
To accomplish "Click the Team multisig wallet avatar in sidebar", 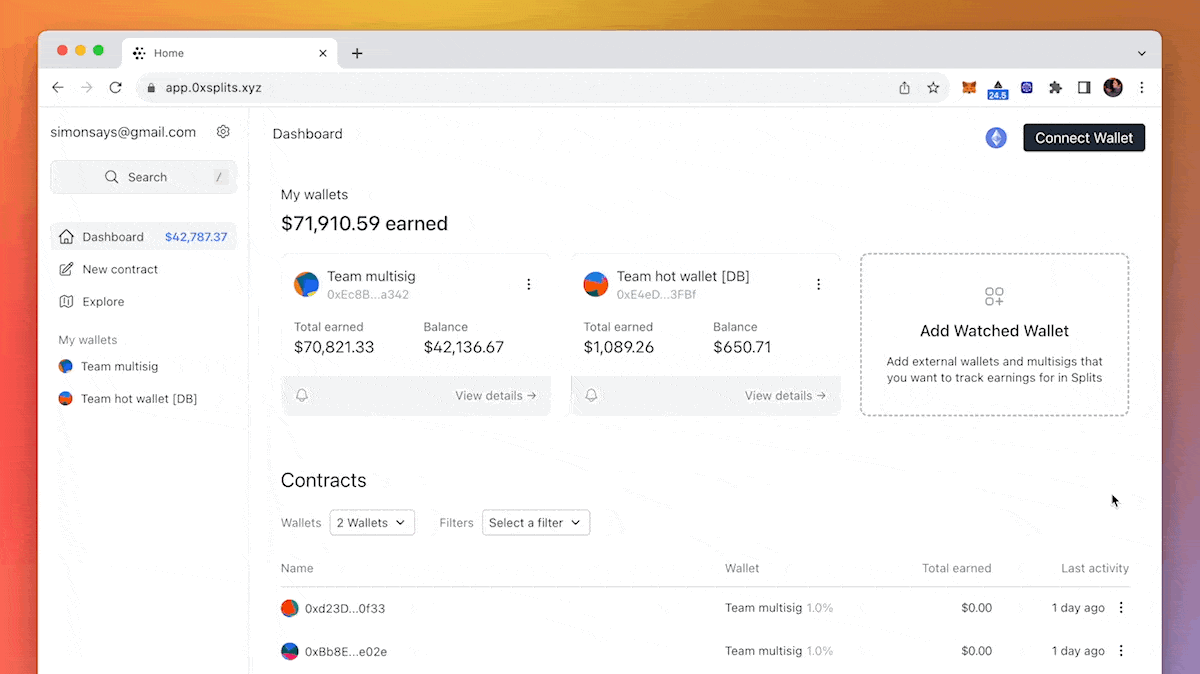I will [x=65, y=366].
